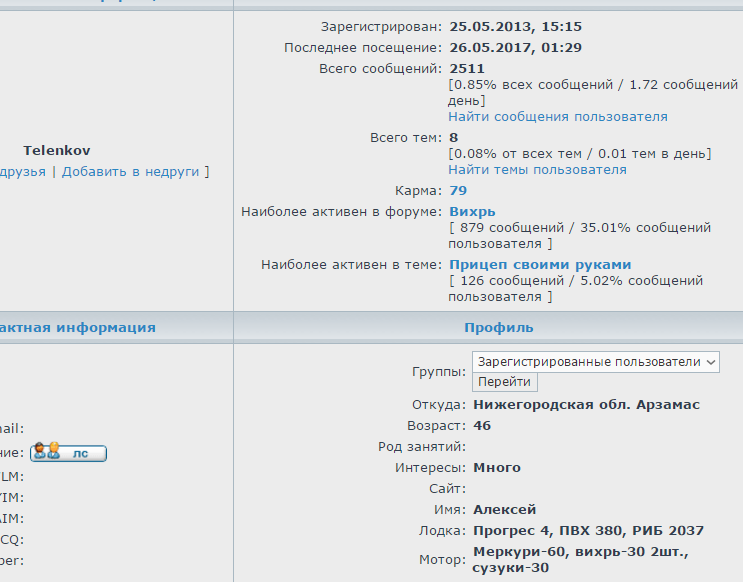This screenshot has height=582, width=743.
Task: Click the contact information section header
Action: pyautogui.click(x=78, y=327)
